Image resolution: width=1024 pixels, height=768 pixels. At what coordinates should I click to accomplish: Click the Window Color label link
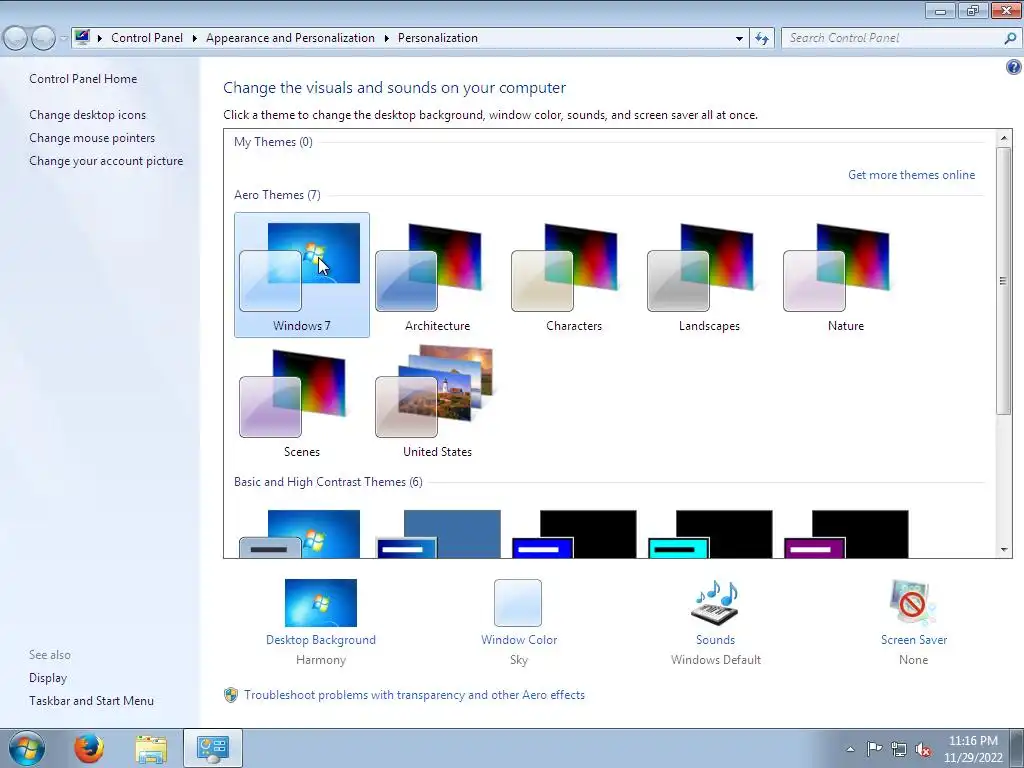point(519,640)
